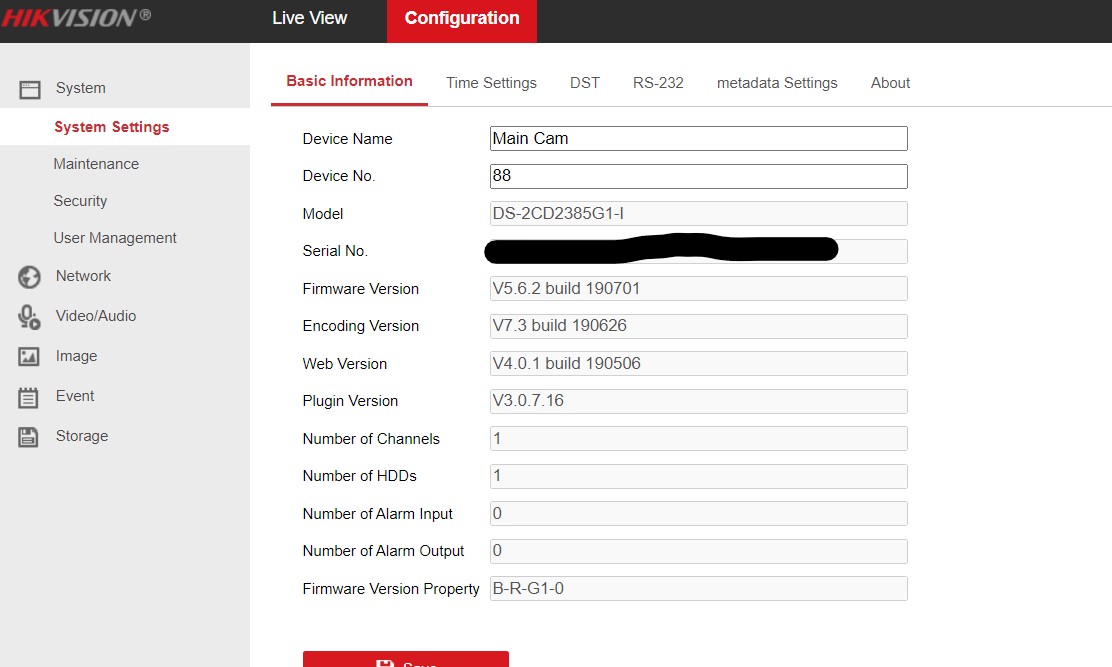Click the Device No. input field
Screen dimensions: 1112x667
(698, 176)
